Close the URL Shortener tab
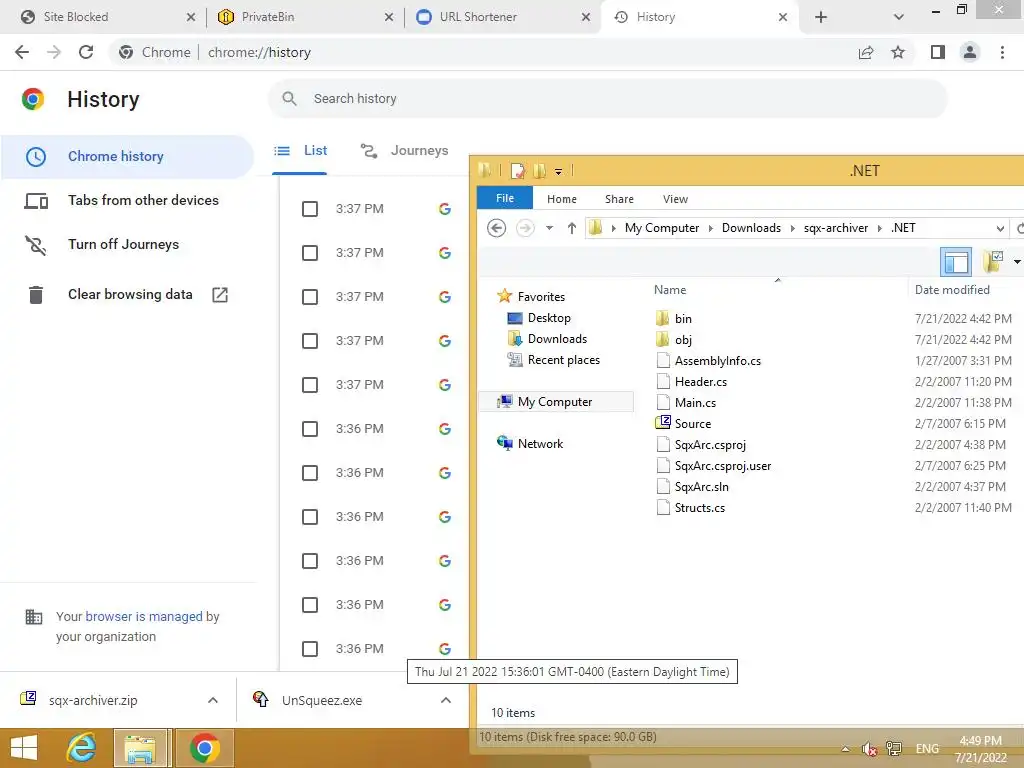This screenshot has height=768, width=1024. [x=586, y=17]
